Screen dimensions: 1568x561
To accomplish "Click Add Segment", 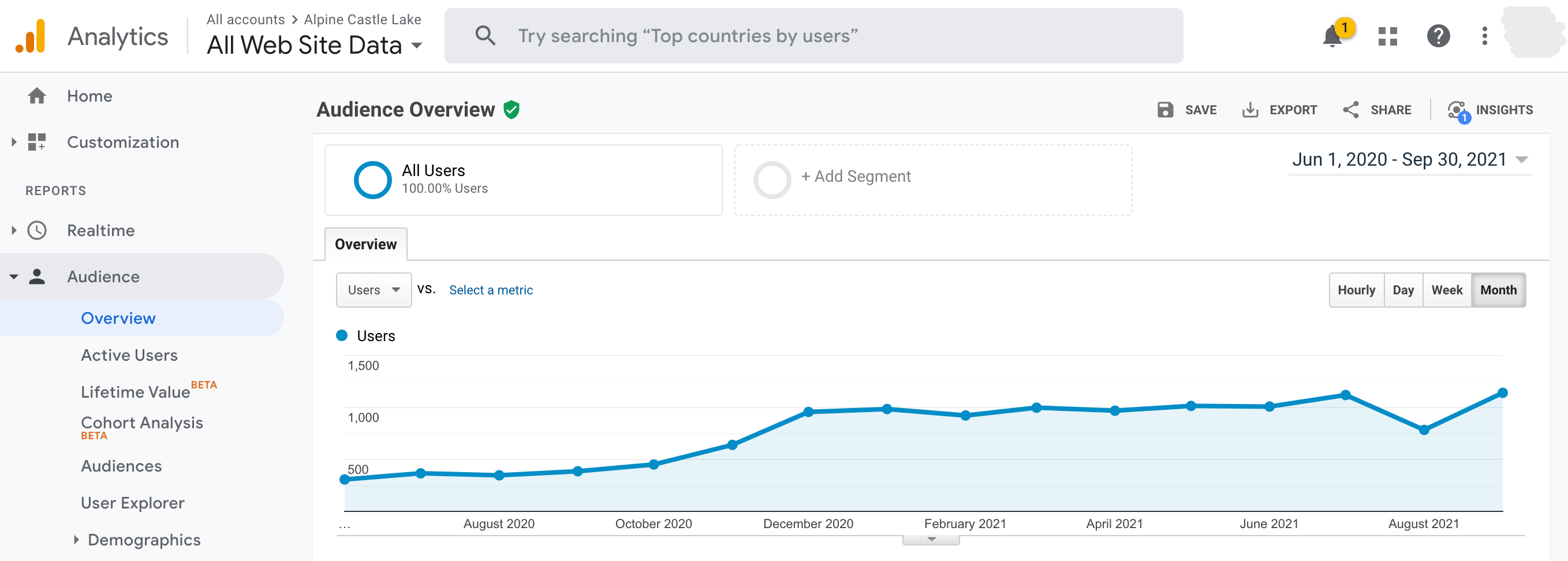I will 855,177.
